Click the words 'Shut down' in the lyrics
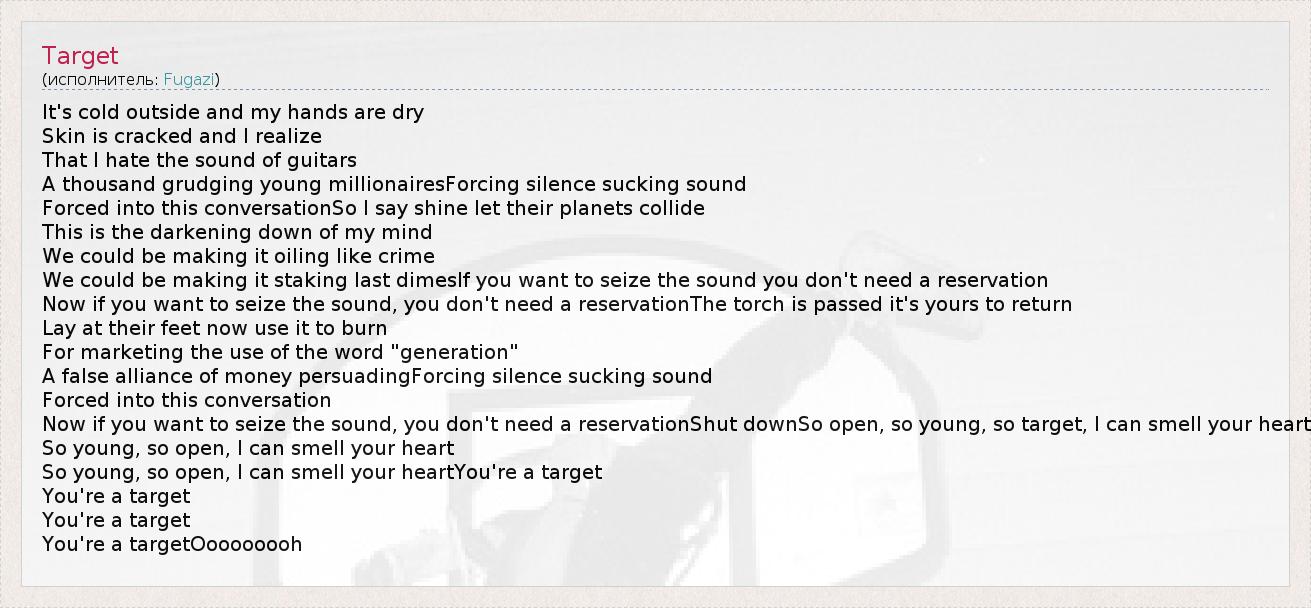The width and height of the screenshot is (1311, 608). coord(744,424)
